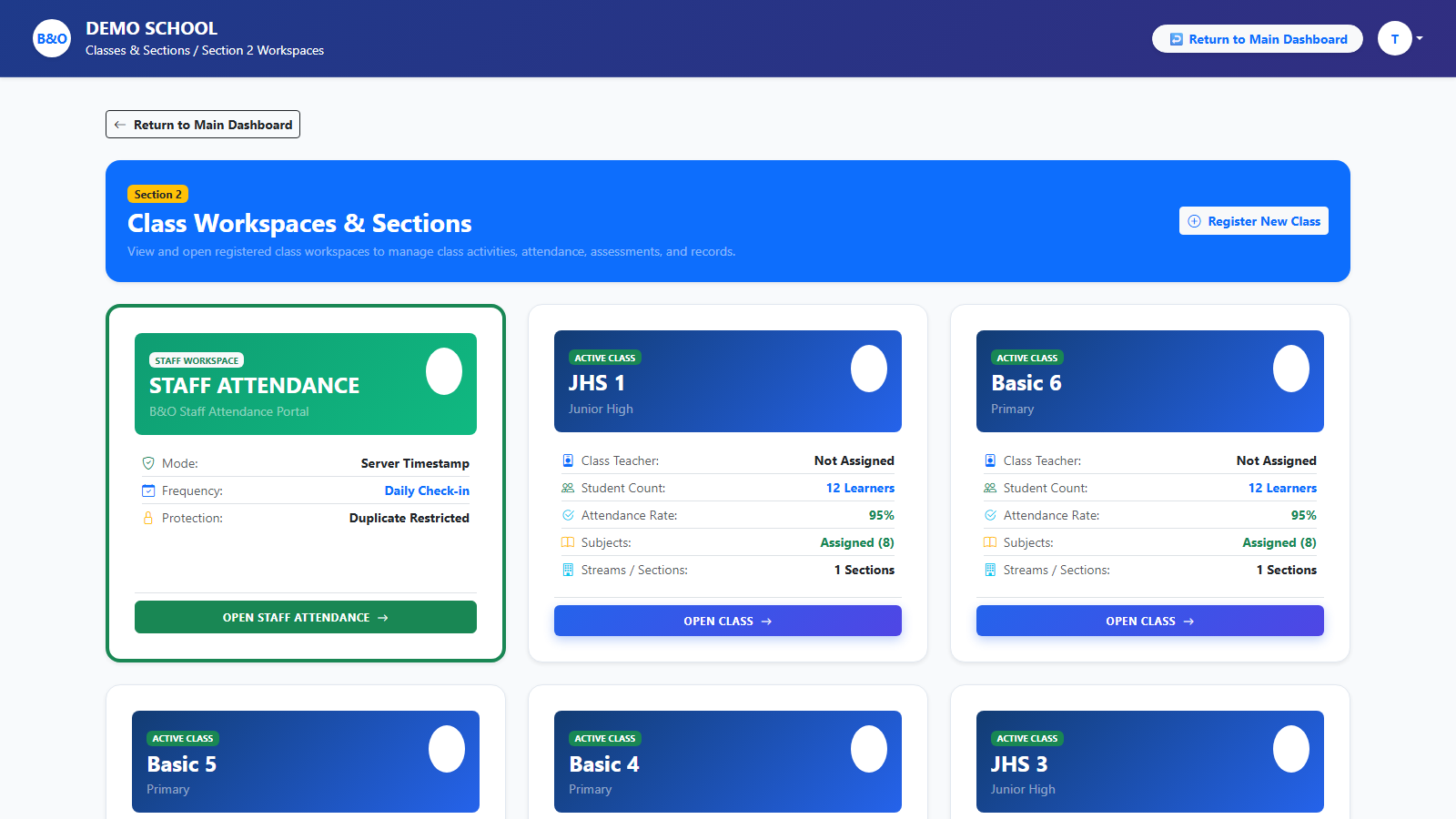The height and width of the screenshot is (819, 1456).
Task: Click Basic 6 Class Teacher icon
Action: coord(990,460)
